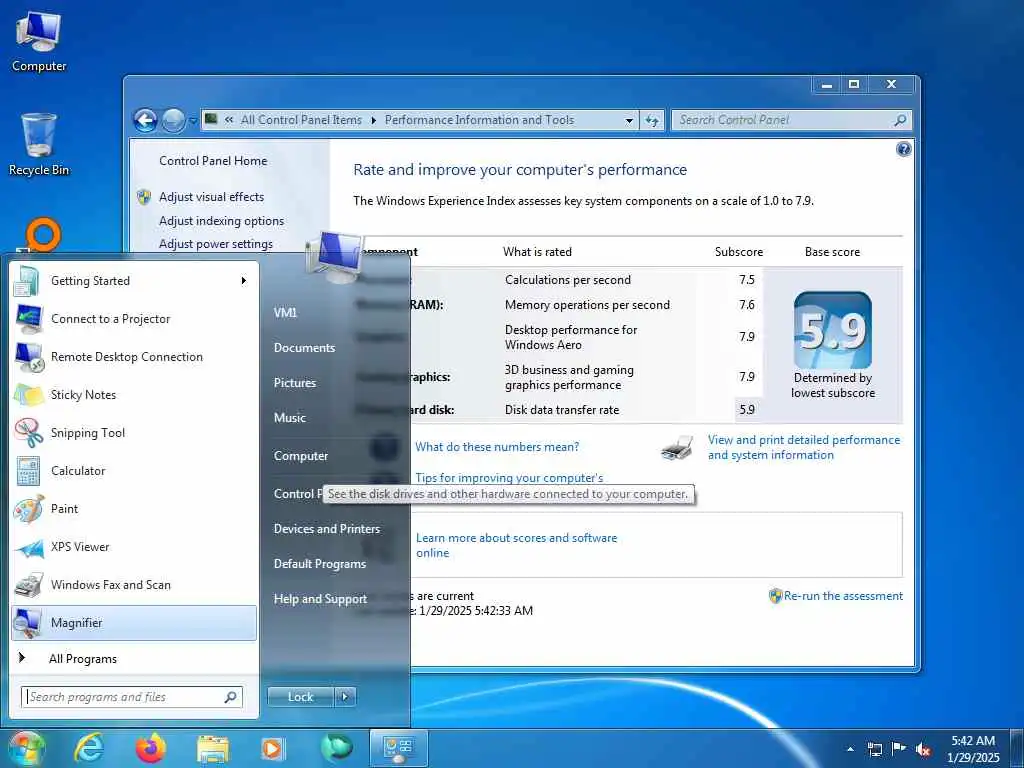This screenshot has width=1024, height=768.
Task: Open Tips for improving your computer's link
Action: (509, 478)
